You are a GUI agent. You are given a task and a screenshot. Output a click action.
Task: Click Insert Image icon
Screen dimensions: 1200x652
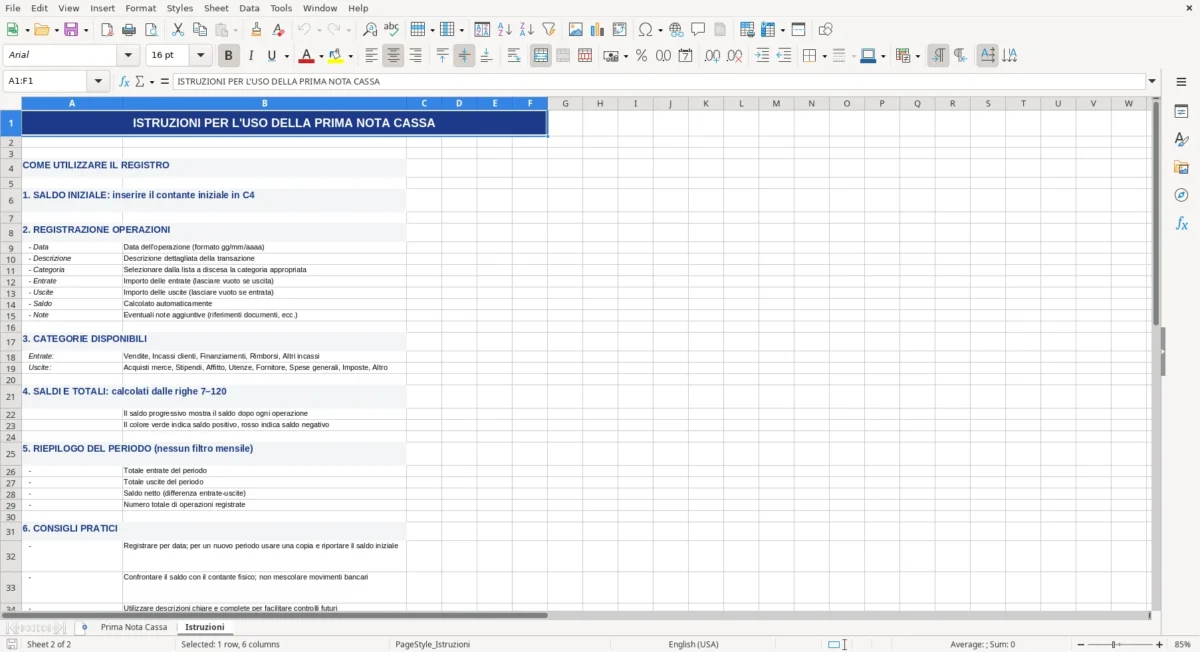(x=576, y=30)
